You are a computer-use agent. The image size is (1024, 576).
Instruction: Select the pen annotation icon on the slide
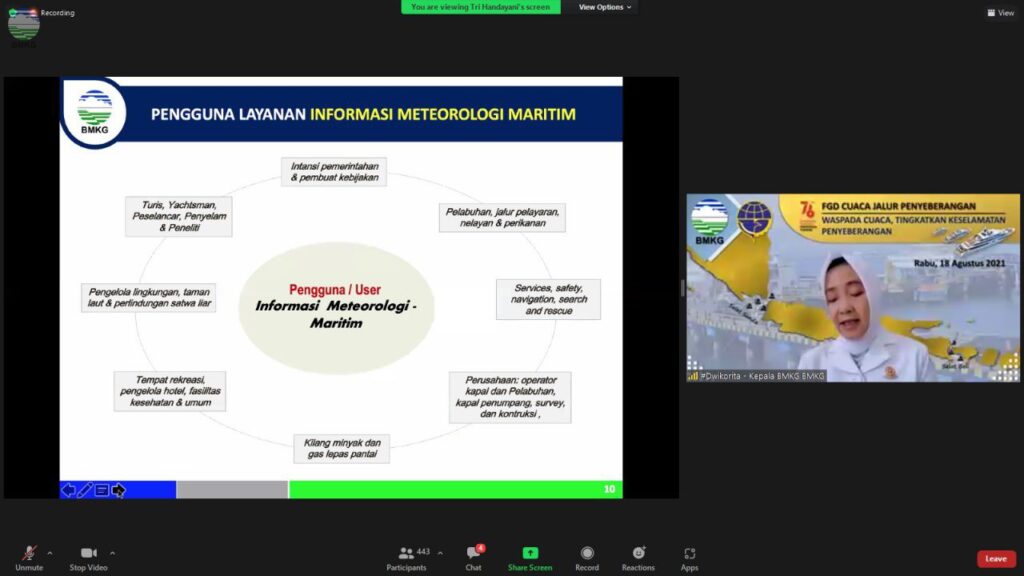click(85, 490)
